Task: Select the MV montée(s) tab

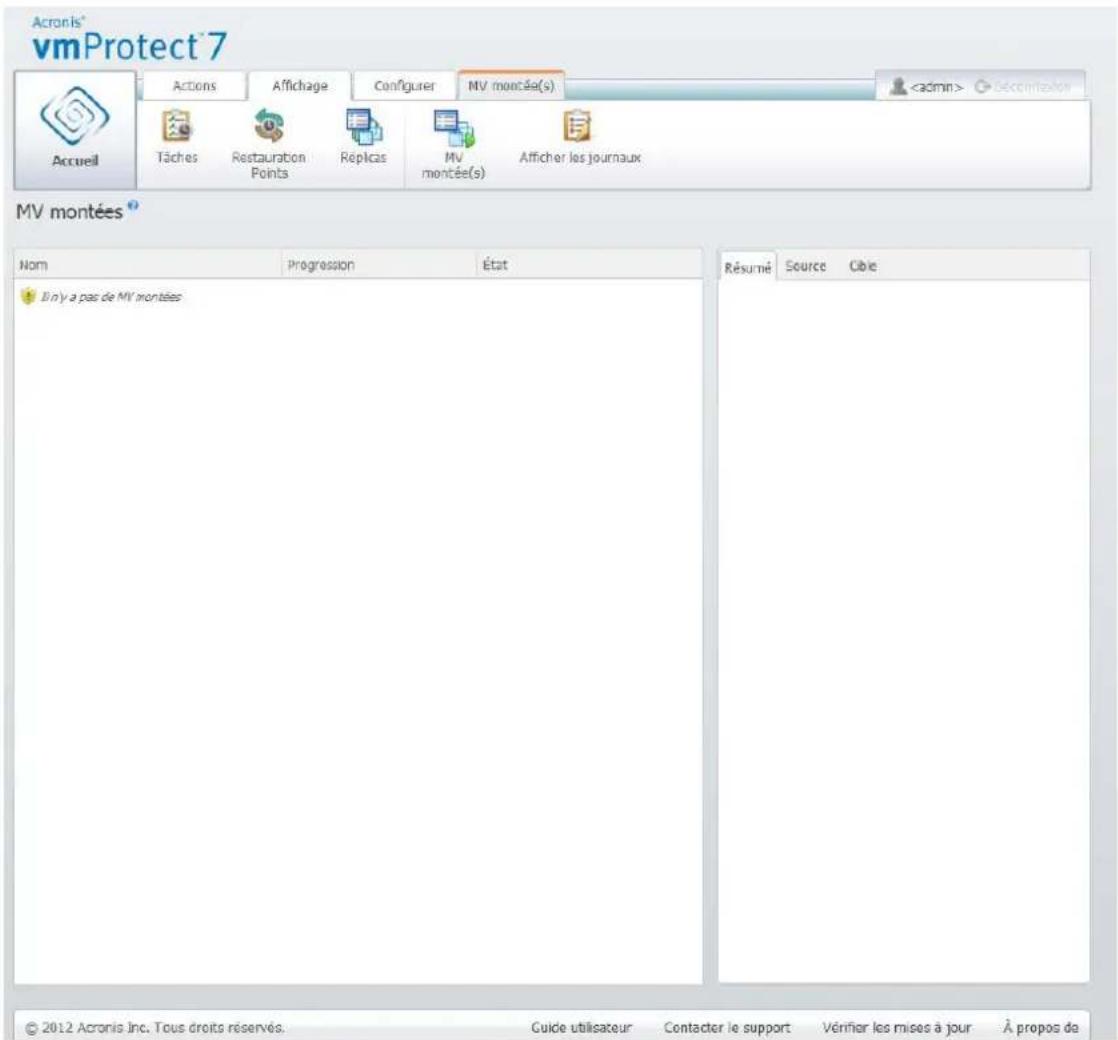Action: [x=511, y=86]
